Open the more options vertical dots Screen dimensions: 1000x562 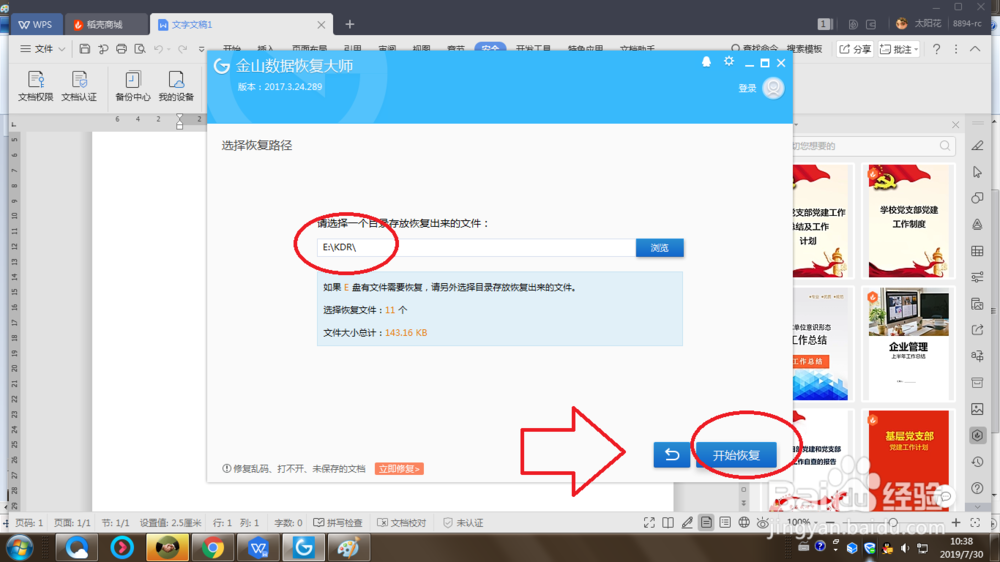pyautogui.click(x=955, y=49)
